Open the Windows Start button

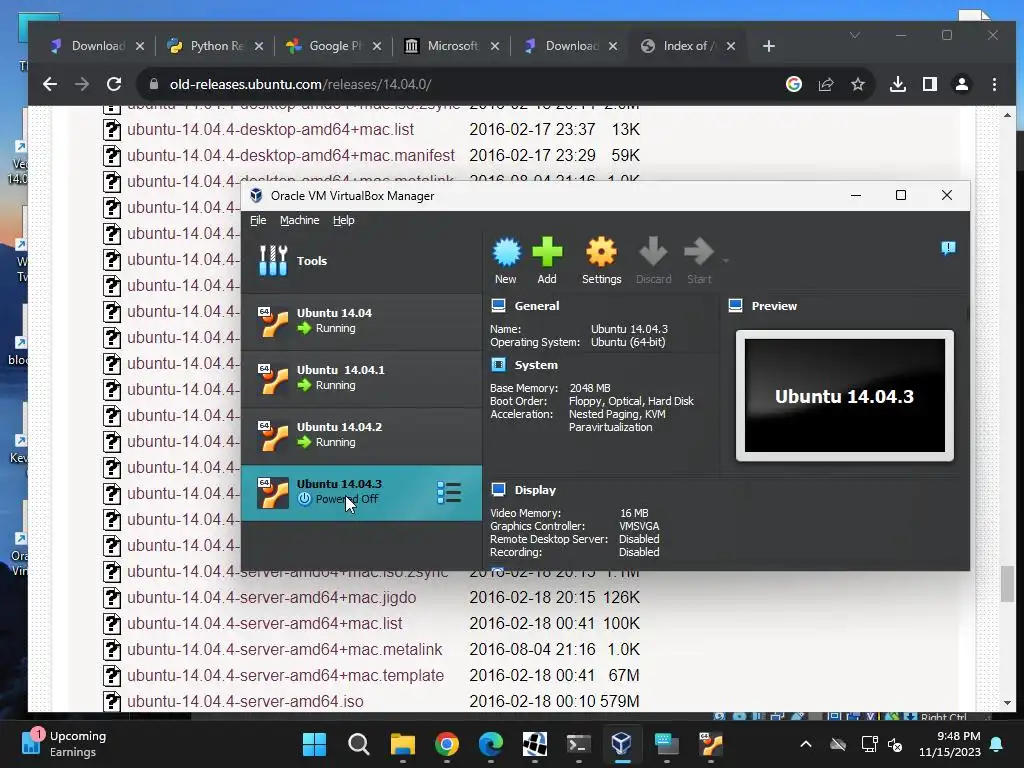tap(314, 744)
